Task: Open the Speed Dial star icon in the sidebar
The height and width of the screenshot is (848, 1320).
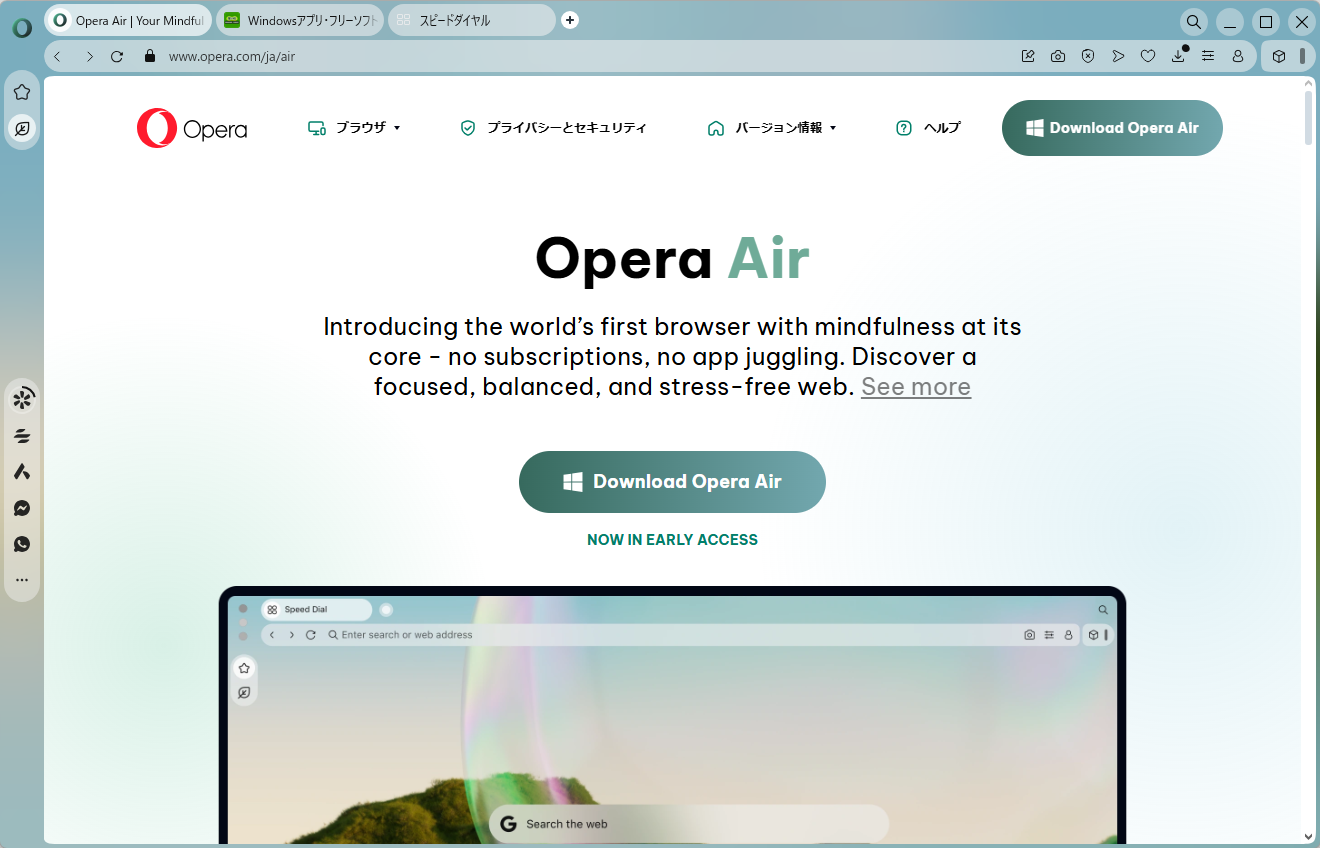Action: [x=22, y=90]
